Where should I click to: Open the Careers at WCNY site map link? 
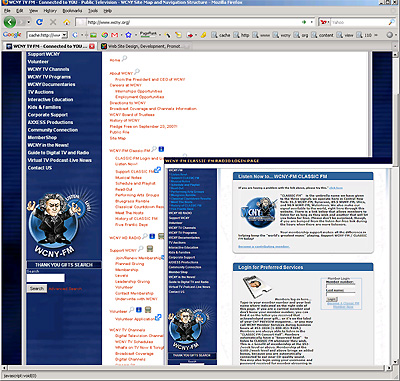[125, 85]
